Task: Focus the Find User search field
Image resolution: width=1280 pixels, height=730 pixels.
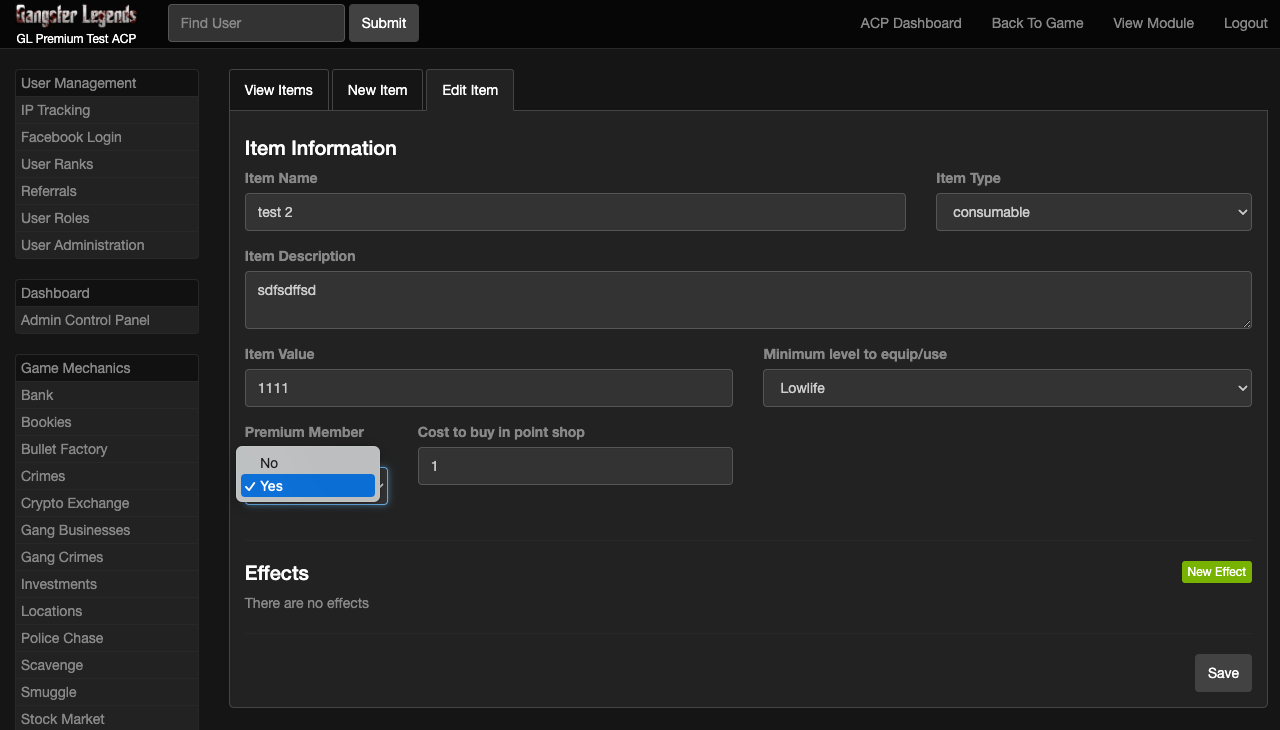Action: (x=256, y=23)
